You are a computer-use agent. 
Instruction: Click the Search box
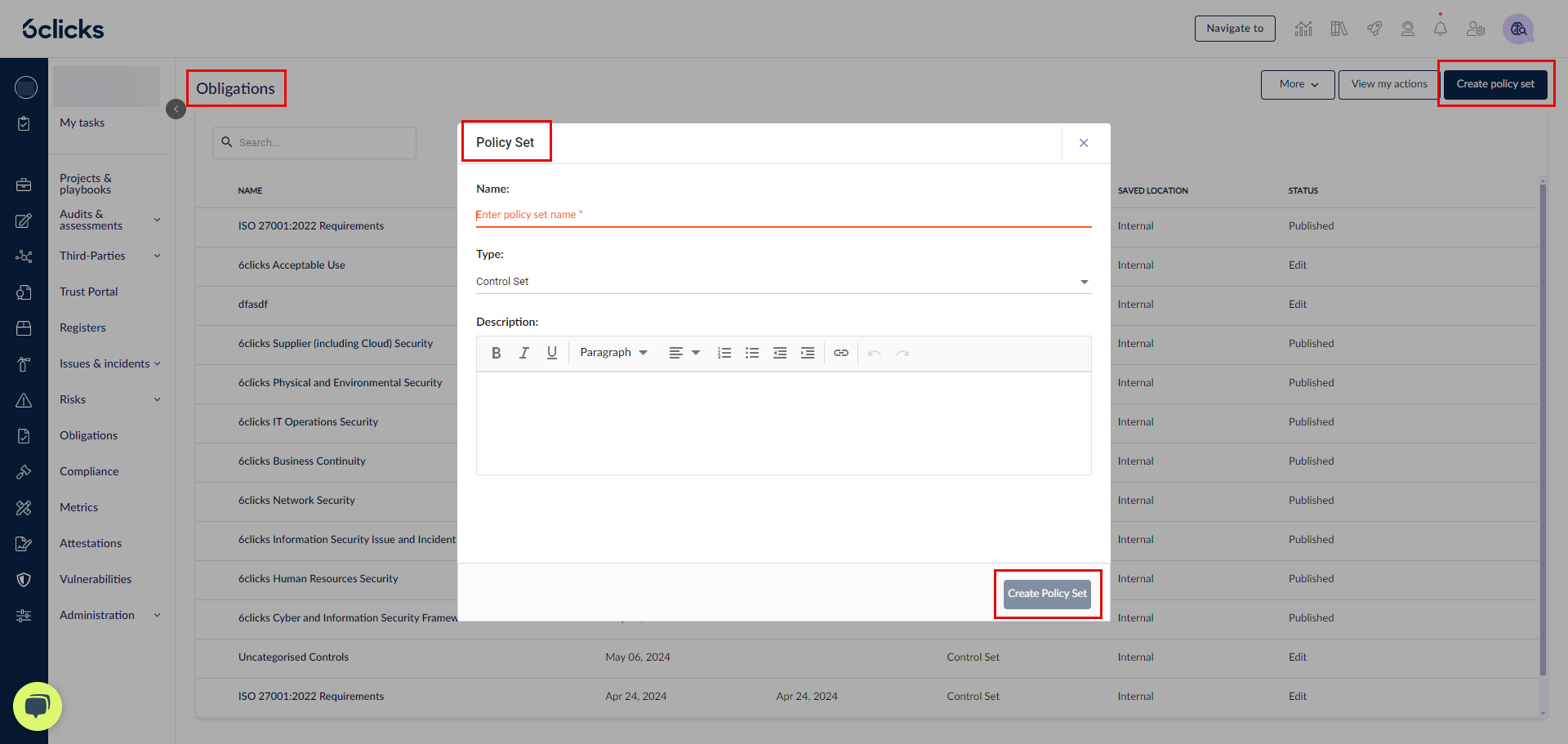[x=314, y=143]
